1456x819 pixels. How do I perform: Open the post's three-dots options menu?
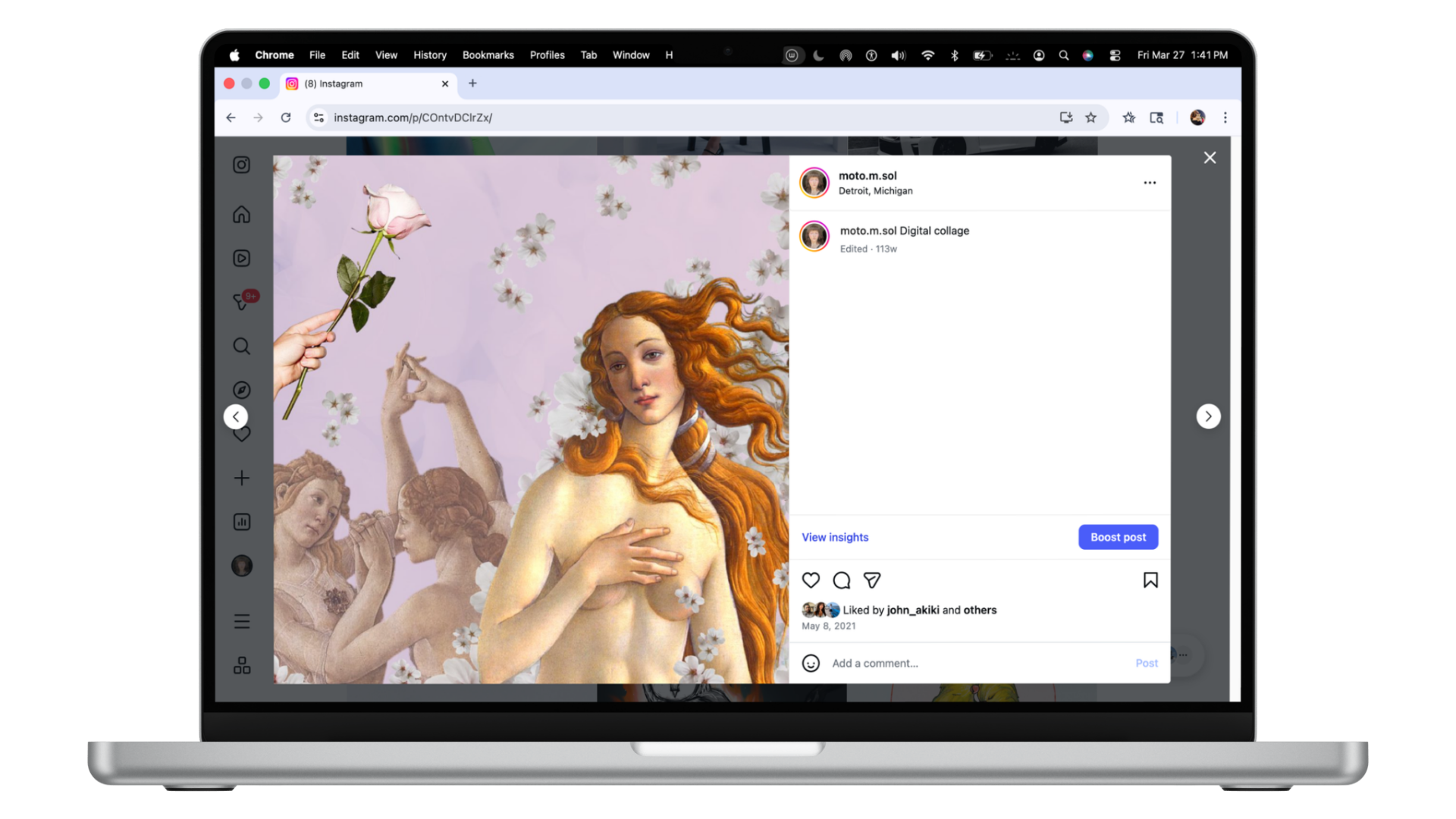[x=1150, y=183]
